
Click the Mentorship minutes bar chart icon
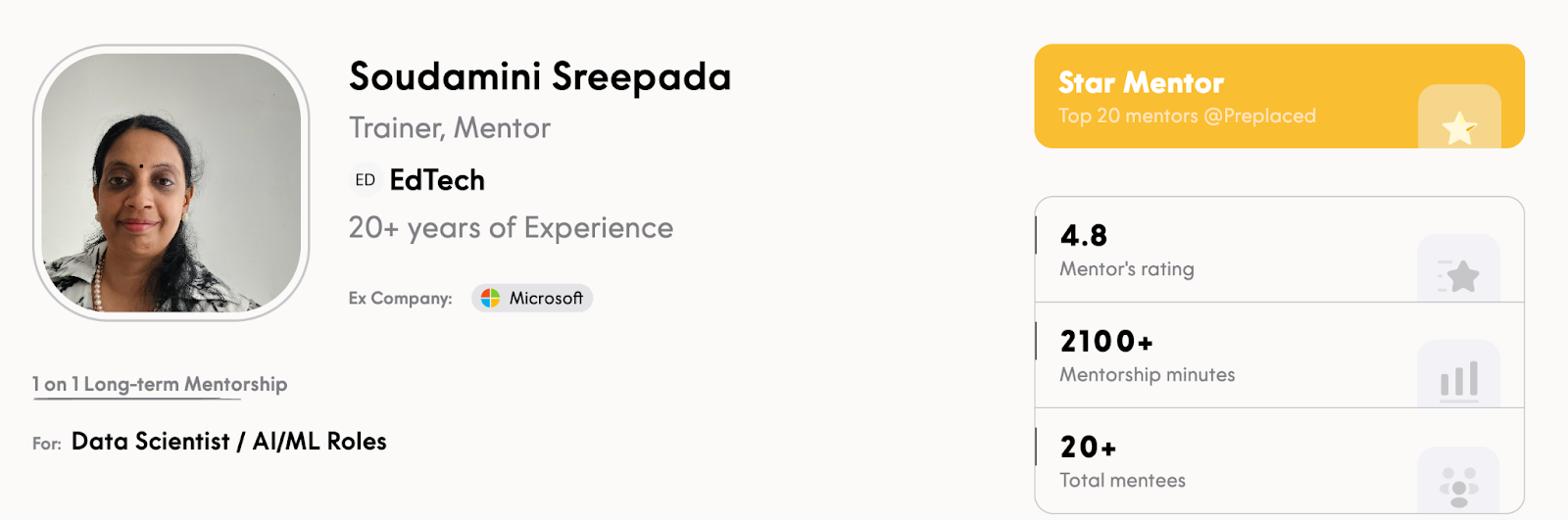coord(1459,380)
